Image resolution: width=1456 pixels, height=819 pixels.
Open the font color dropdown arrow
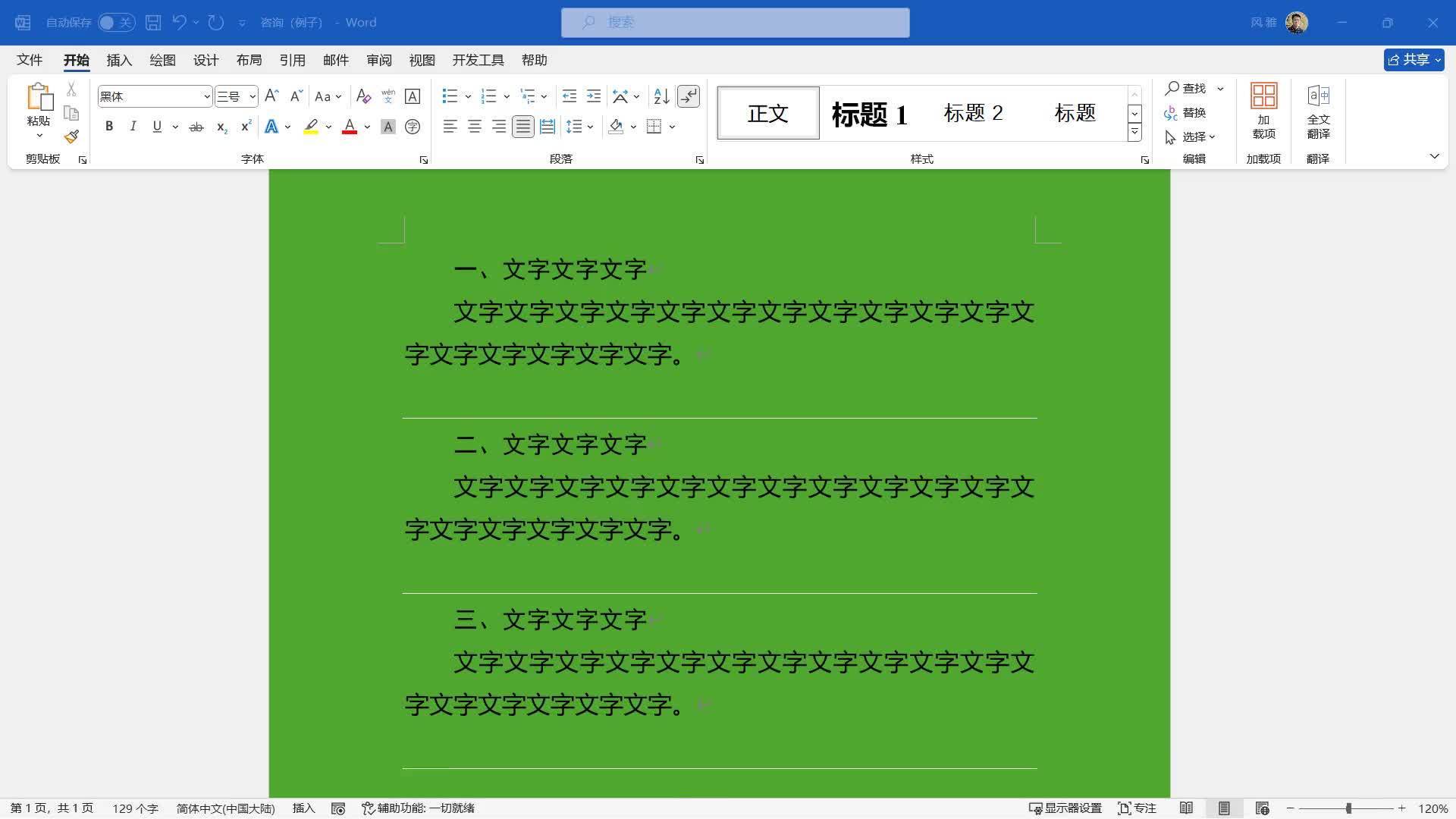coord(367,127)
